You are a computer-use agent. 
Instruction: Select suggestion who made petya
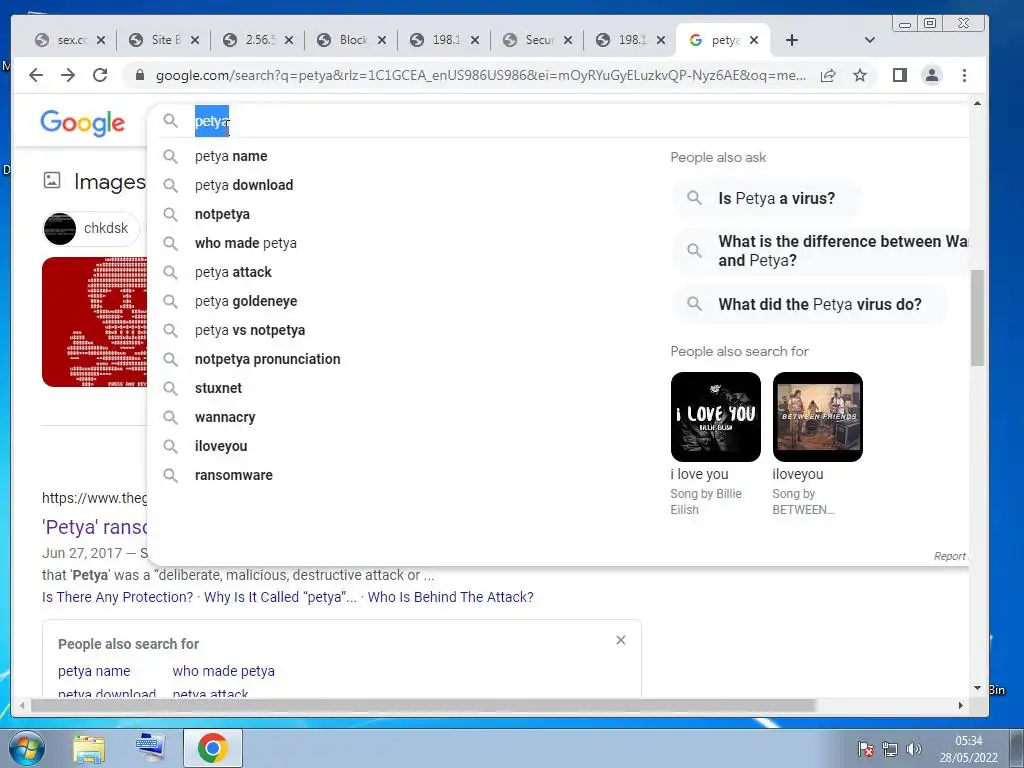pyautogui.click(x=246, y=243)
